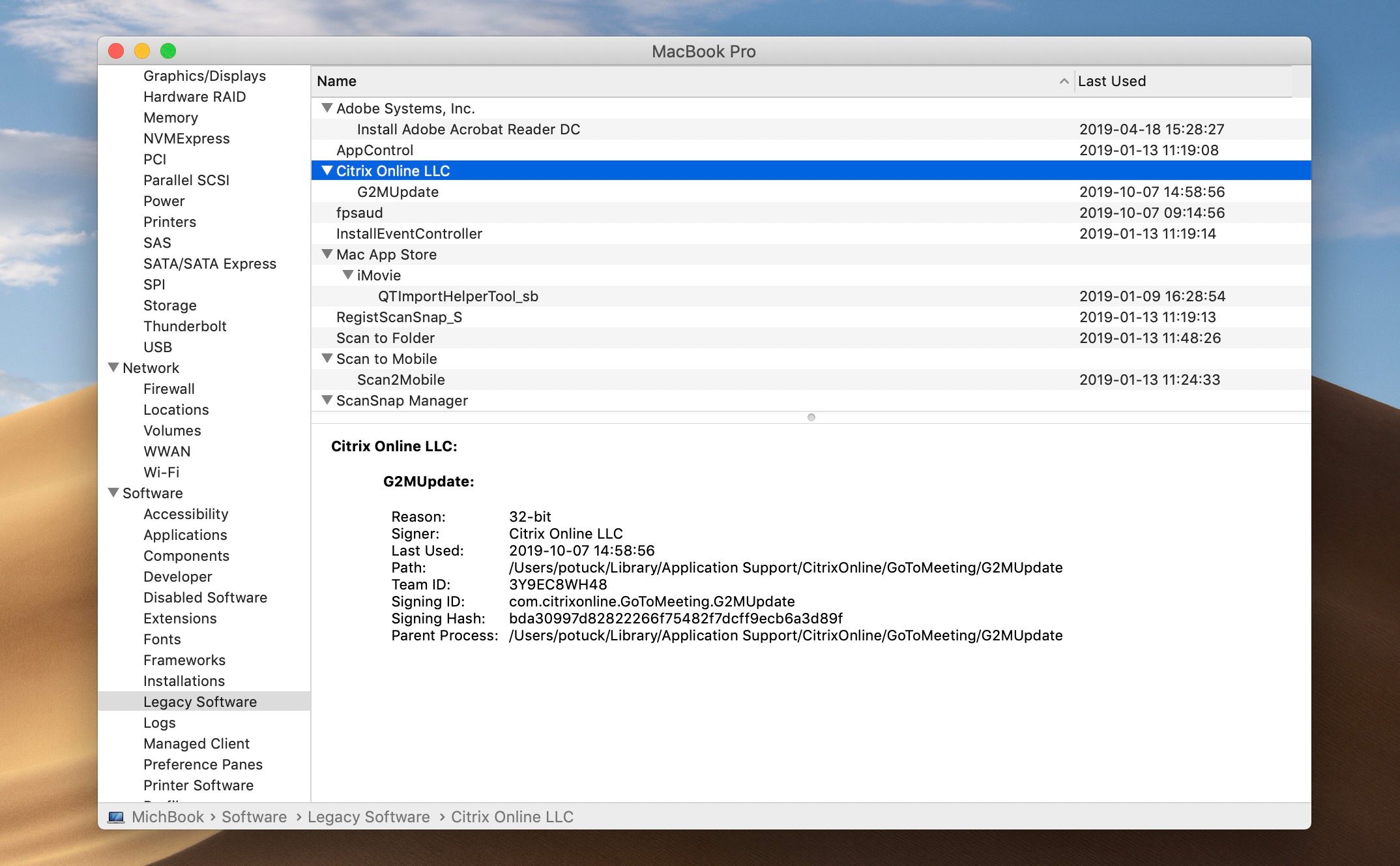Collapse the Mac App Store group
This screenshot has width=1400, height=866.
(x=327, y=254)
